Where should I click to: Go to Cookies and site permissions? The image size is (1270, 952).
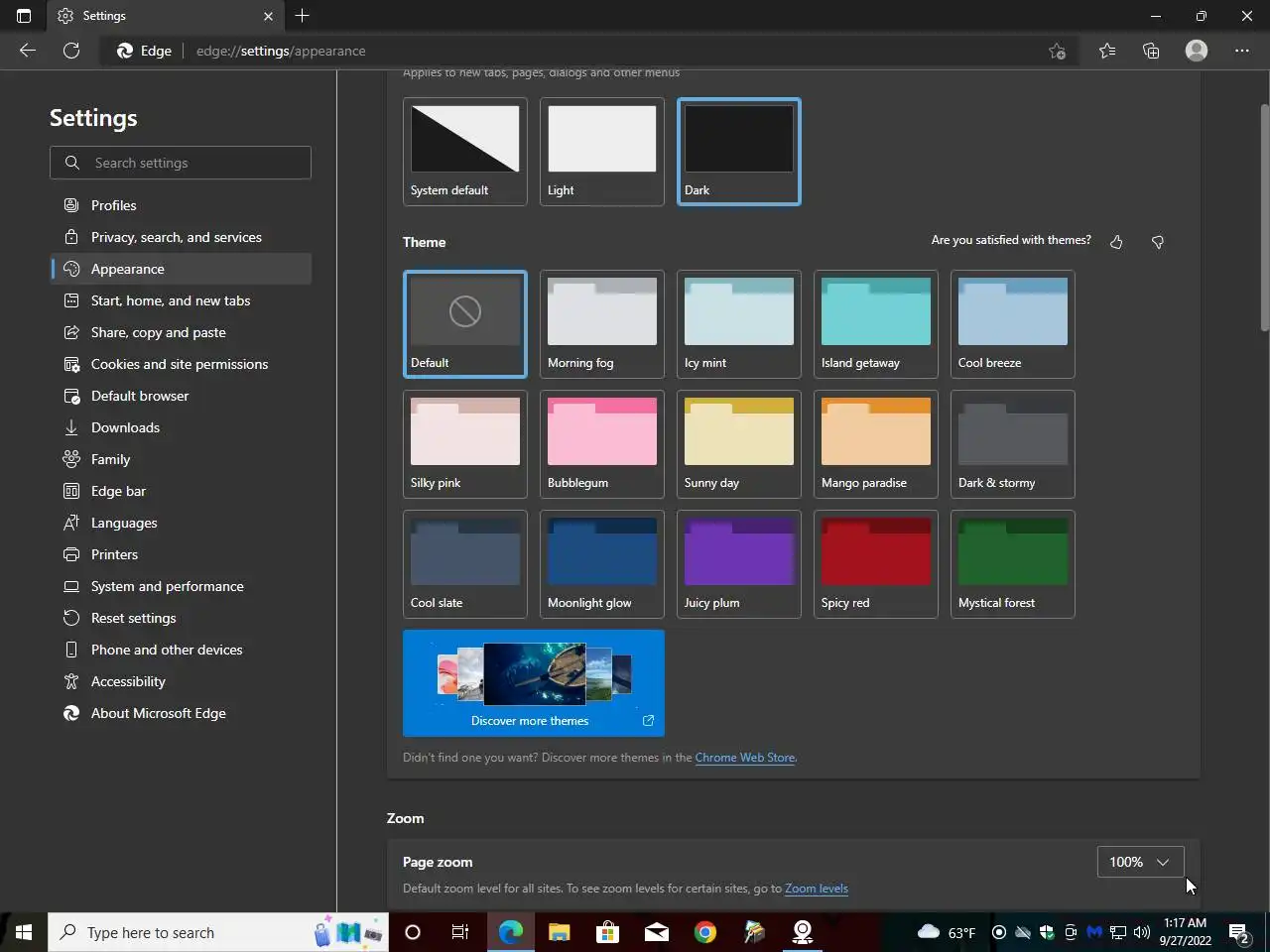(x=181, y=364)
